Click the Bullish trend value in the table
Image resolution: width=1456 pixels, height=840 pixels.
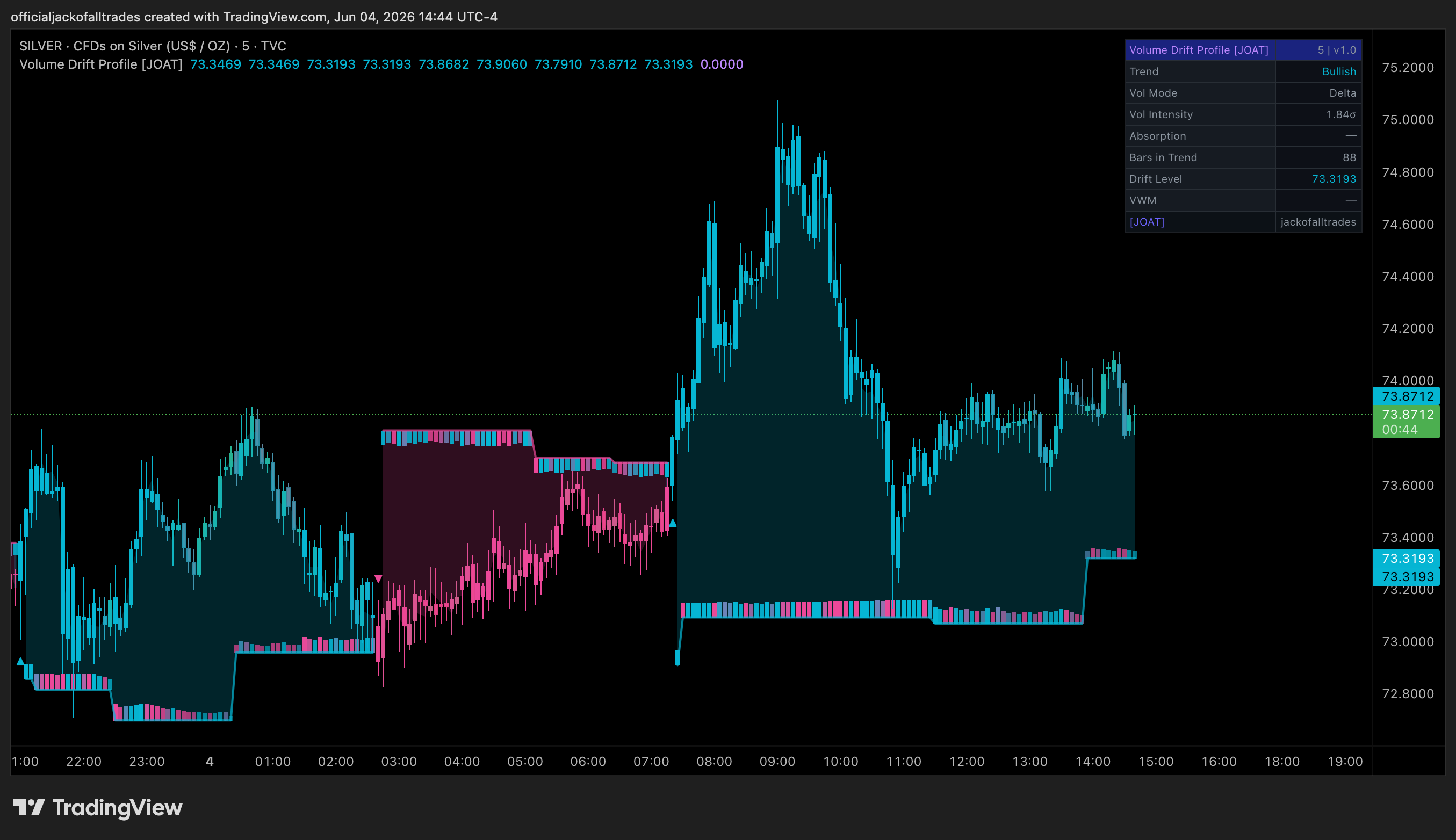(1339, 71)
